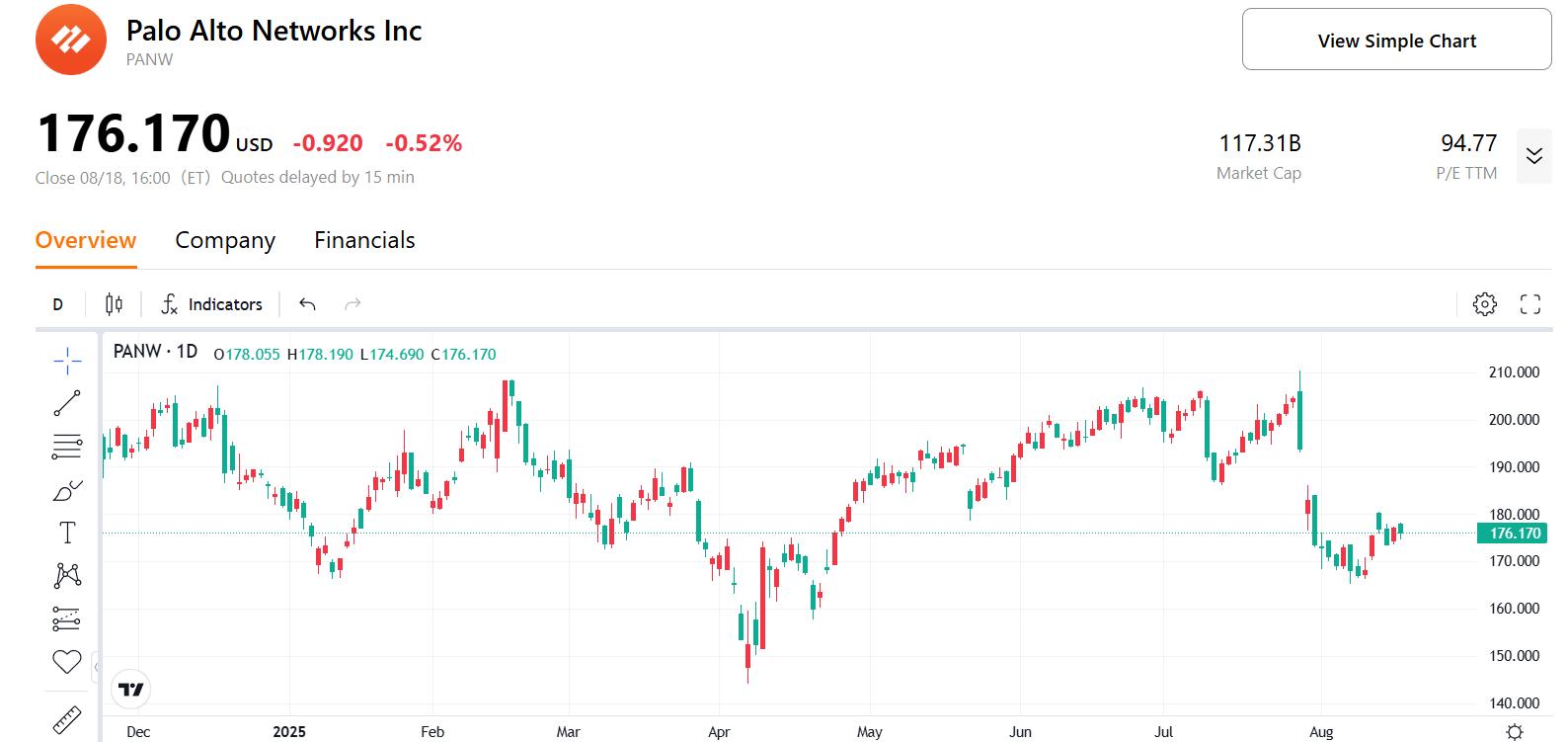Viewport: 1568px width, 742px height.
Task: Select the crosshair cursor tool
Action: point(67,362)
